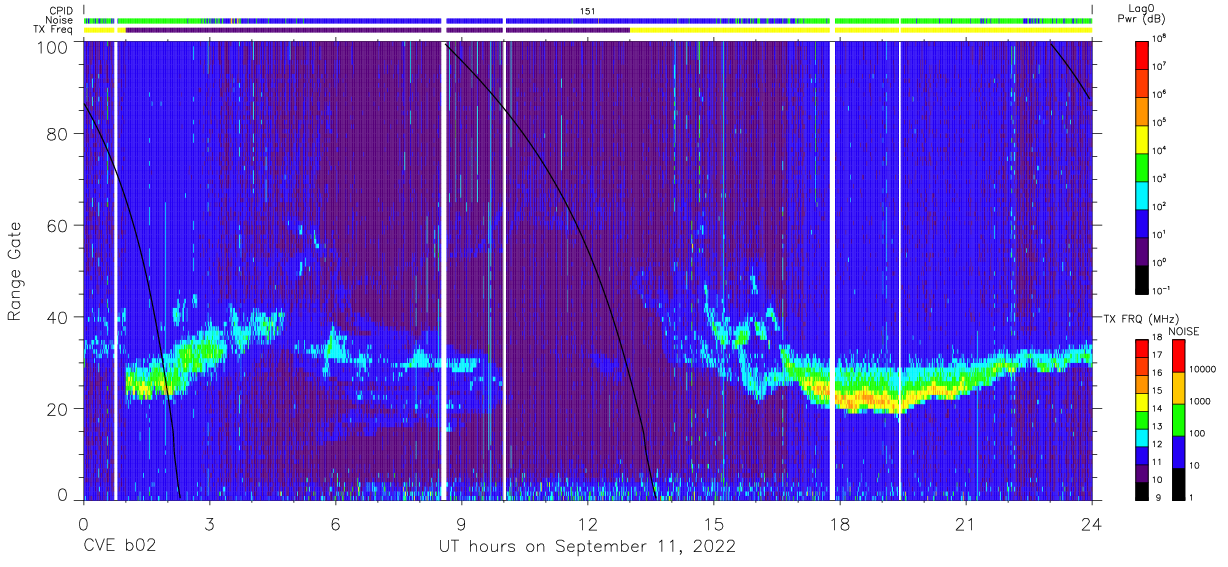
Task: Select the '18' UT hour tick label on the x-axis
Action: tap(840, 524)
